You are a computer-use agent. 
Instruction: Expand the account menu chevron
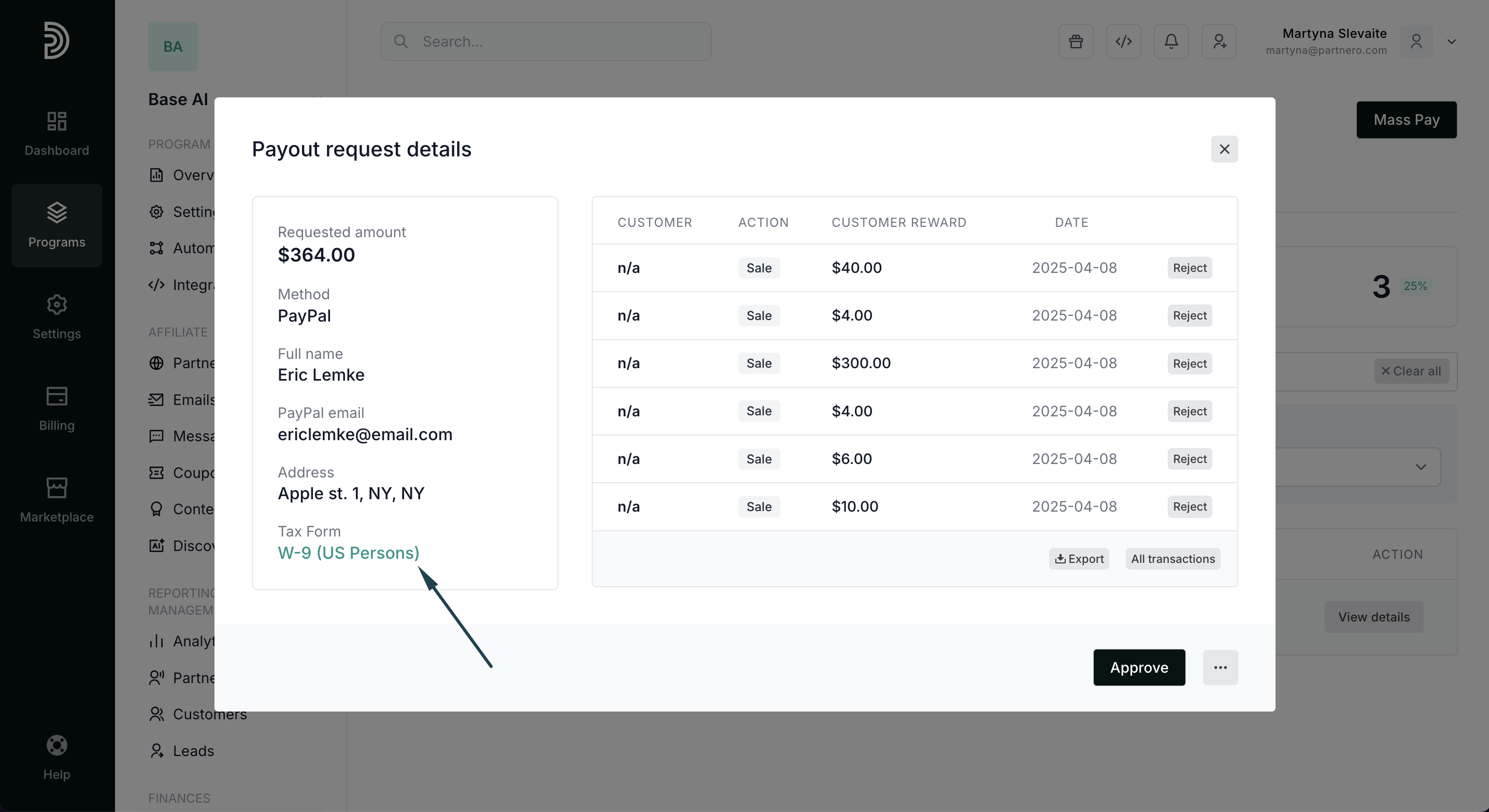coord(1451,41)
